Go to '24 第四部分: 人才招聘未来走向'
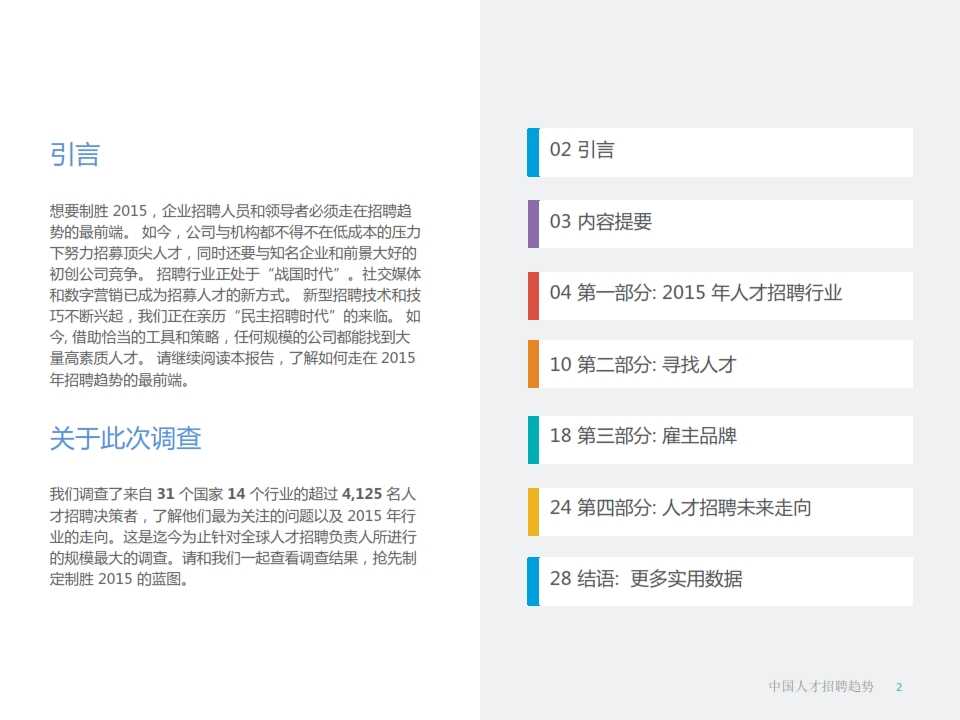Image resolution: width=960 pixels, height=720 pixels. coord(720,511)
